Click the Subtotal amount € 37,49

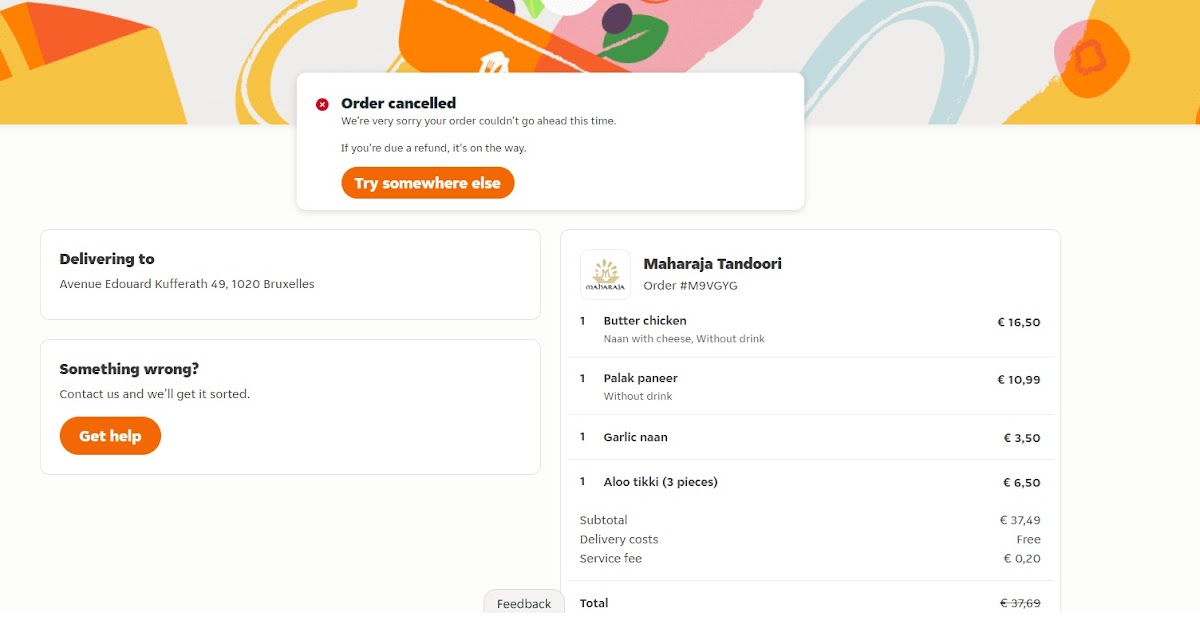point(1020,521)
